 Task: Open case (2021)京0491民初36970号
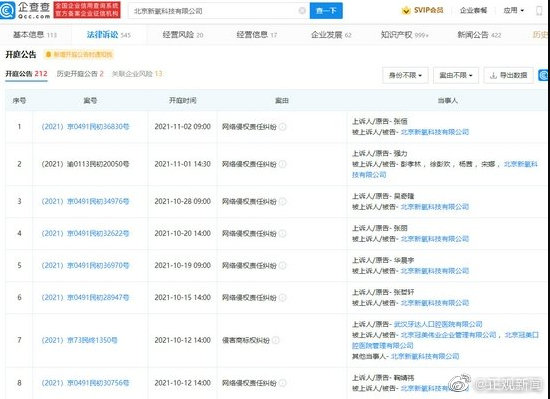pos(85,265)
